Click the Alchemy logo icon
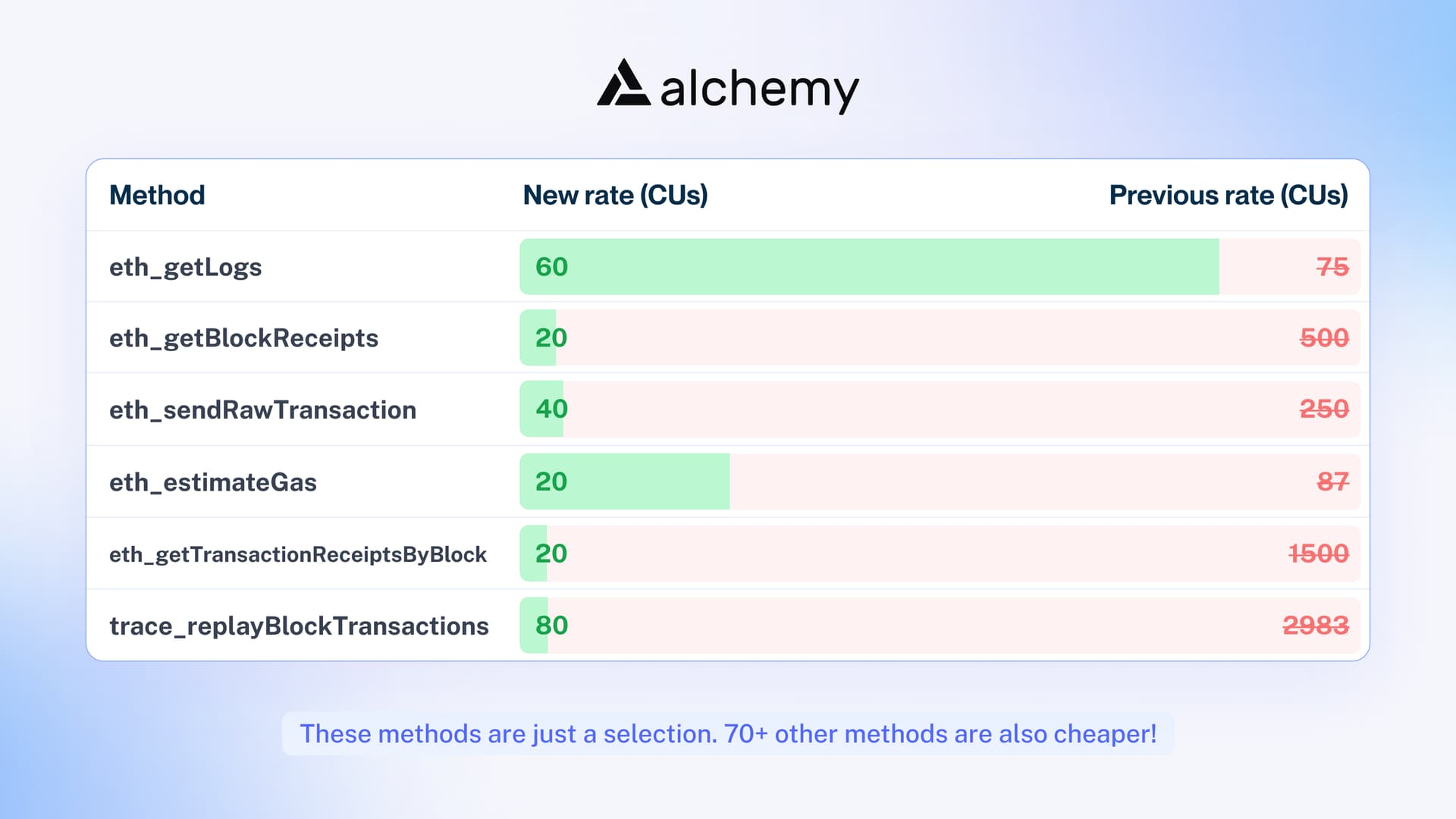The image size is (1456, 819). (x=623, y=83)
